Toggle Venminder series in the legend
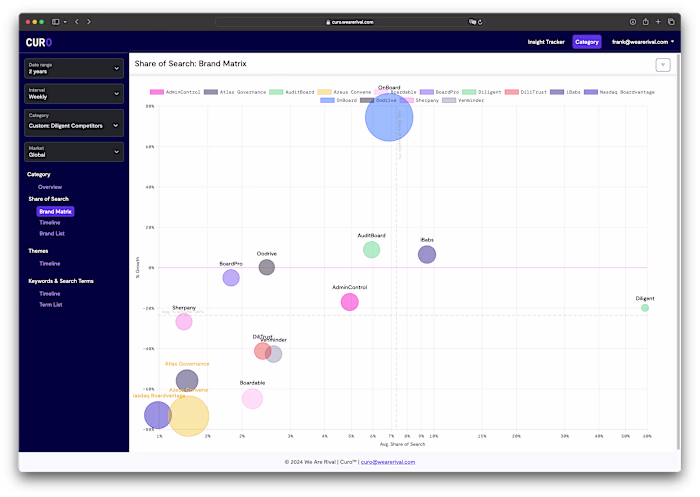 click(x=463, y=100)
